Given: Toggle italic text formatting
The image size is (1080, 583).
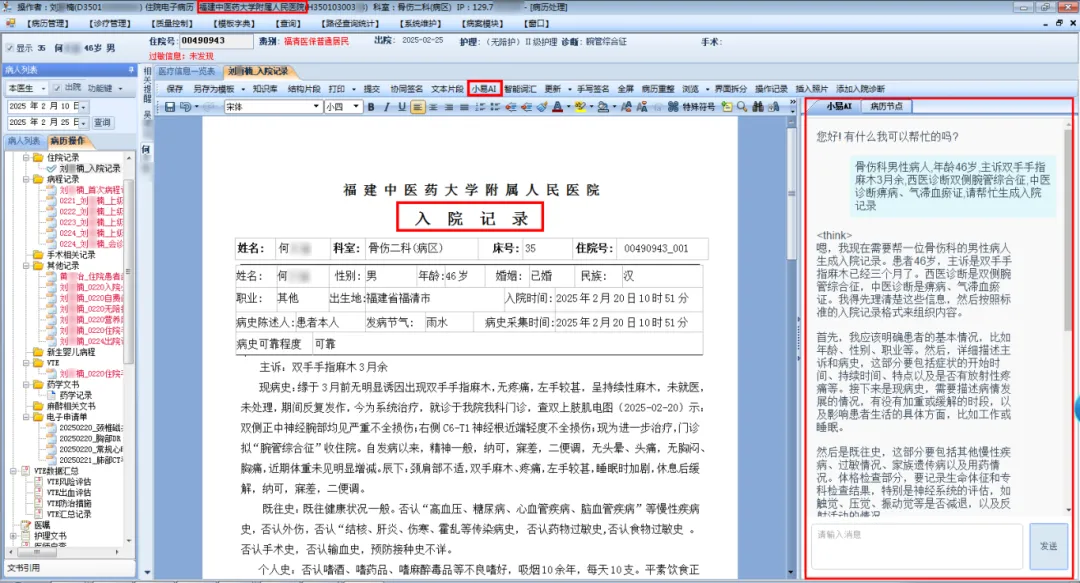Looking at the screenshot, I should (386, 107).
